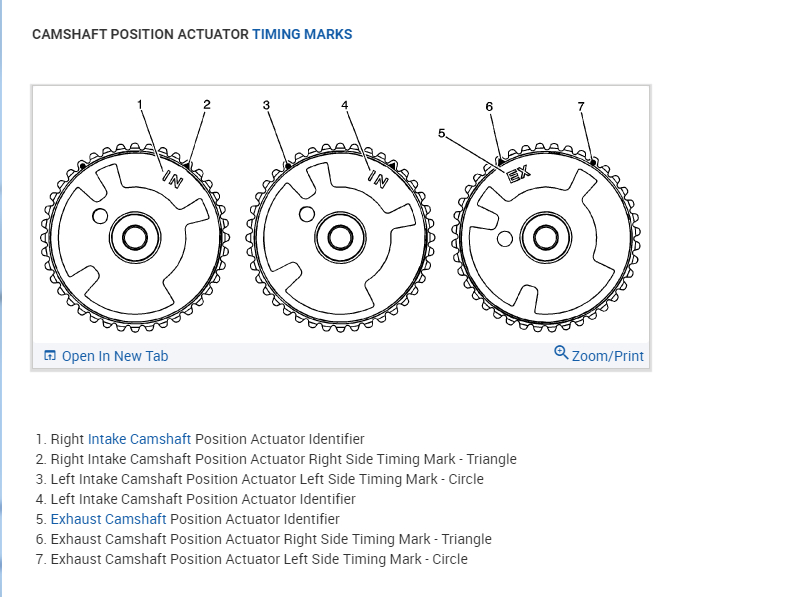Click the center hub of the middle sprocket
Image resolution: width=800 pixels, height=597 pixels.
(339, 237)
